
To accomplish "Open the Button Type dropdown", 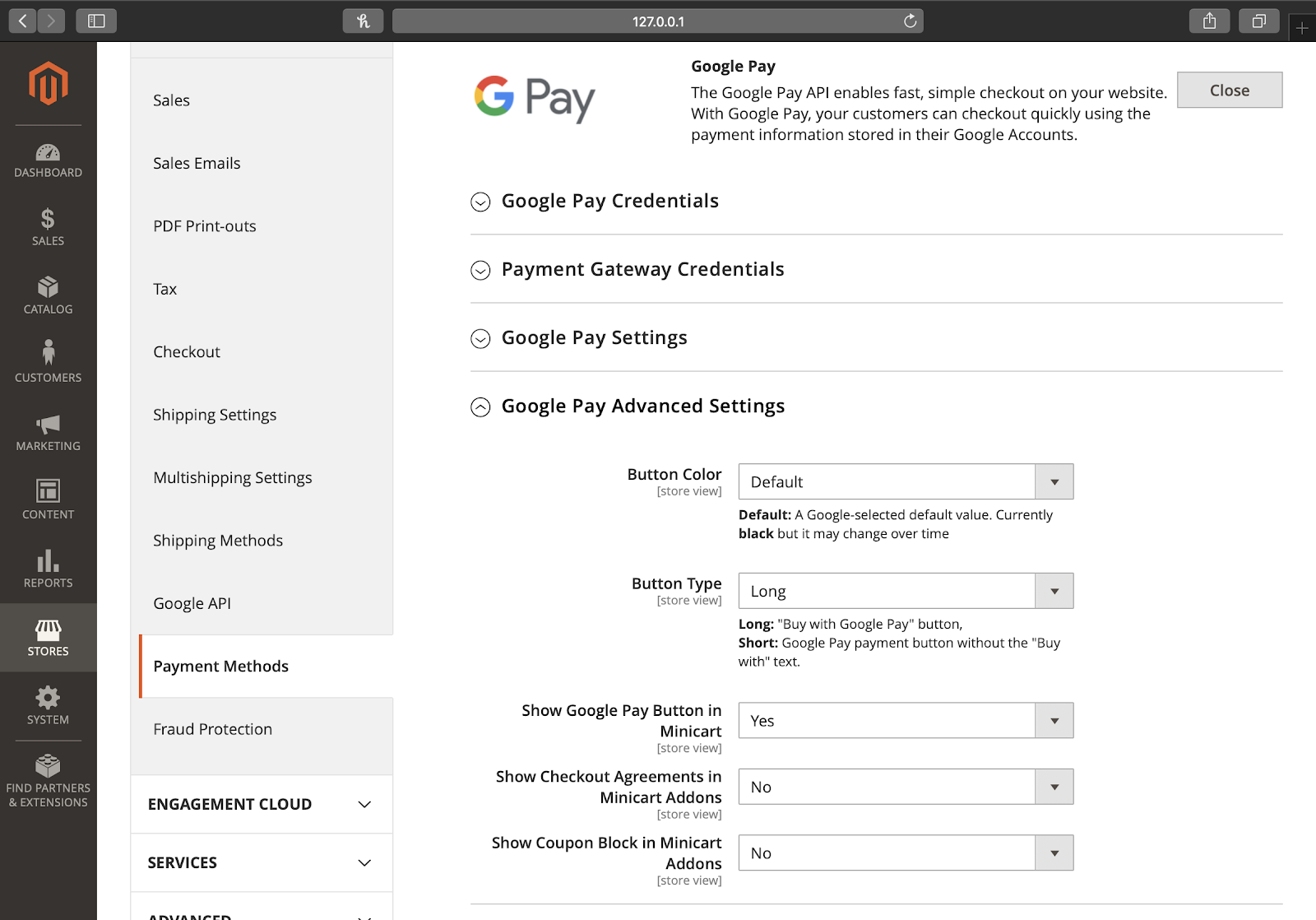I will pyautogui.click(x=906, y=591).
